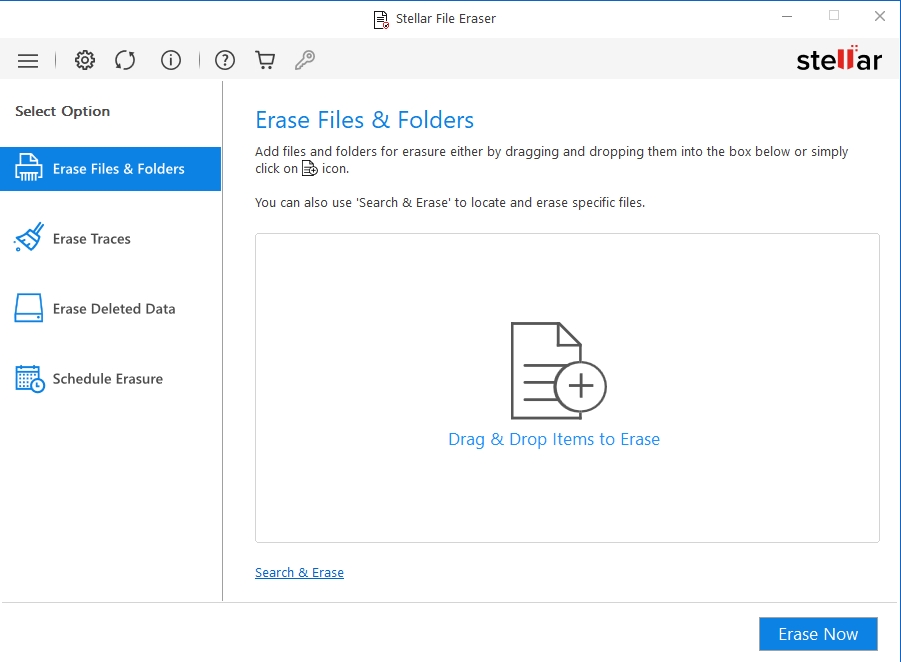Open Settings via the gear icon
Viewport: 901px width, 662px height.
85,61
